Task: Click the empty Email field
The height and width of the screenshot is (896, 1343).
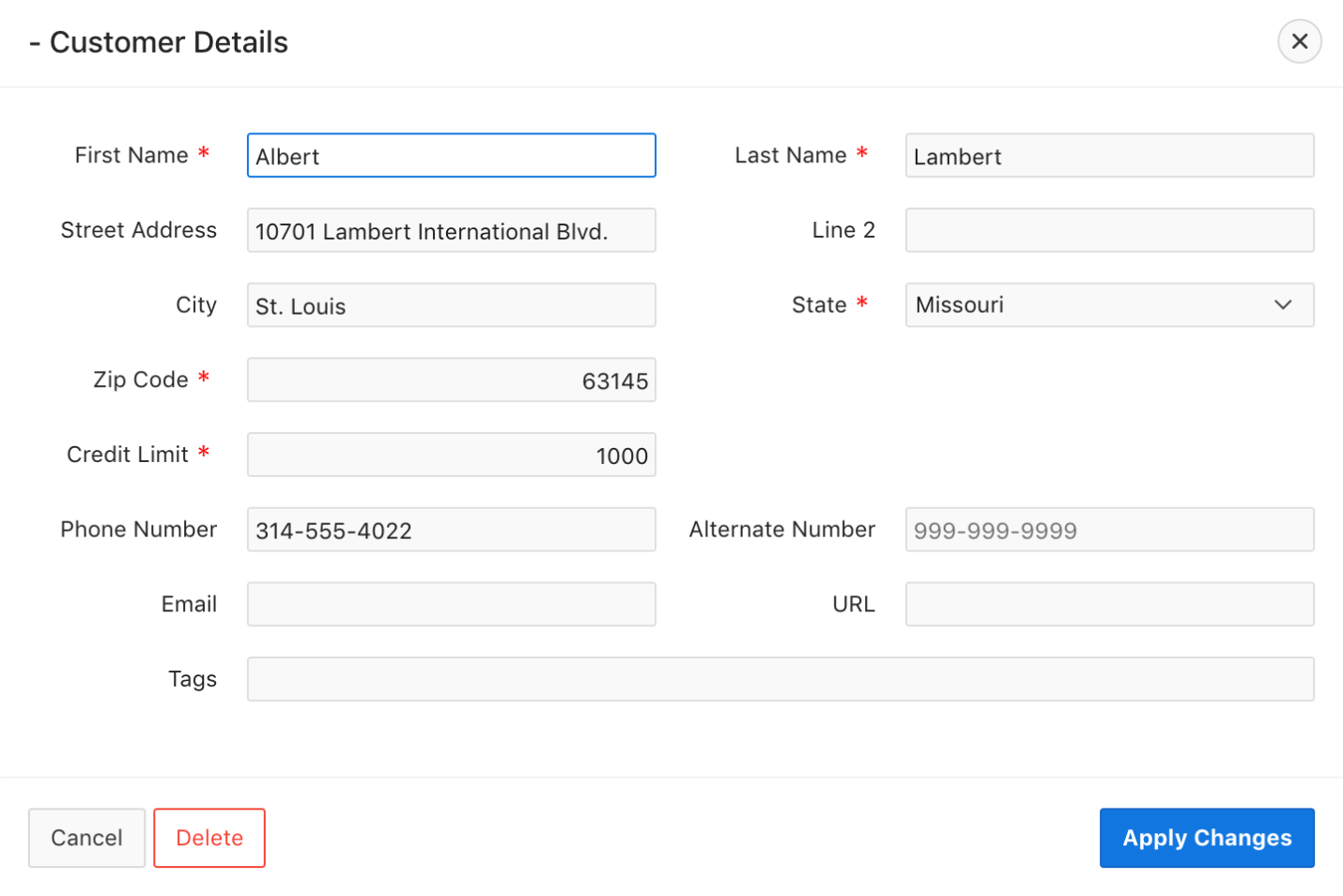Action: point(451,605)
